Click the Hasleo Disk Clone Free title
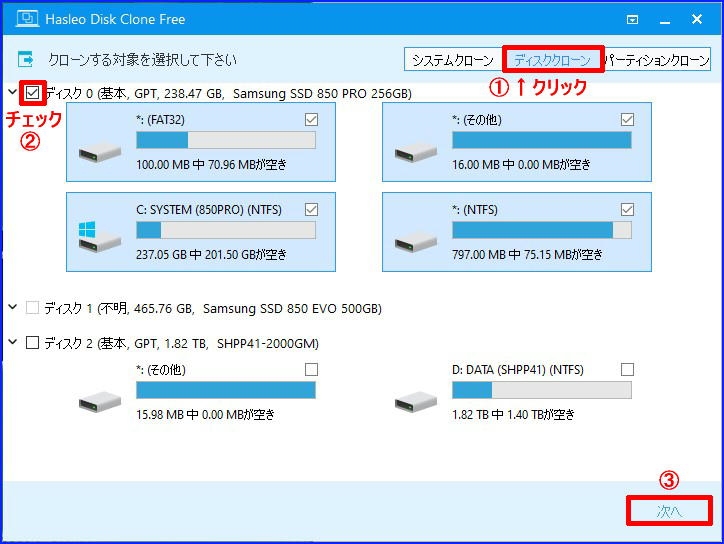 115,19
